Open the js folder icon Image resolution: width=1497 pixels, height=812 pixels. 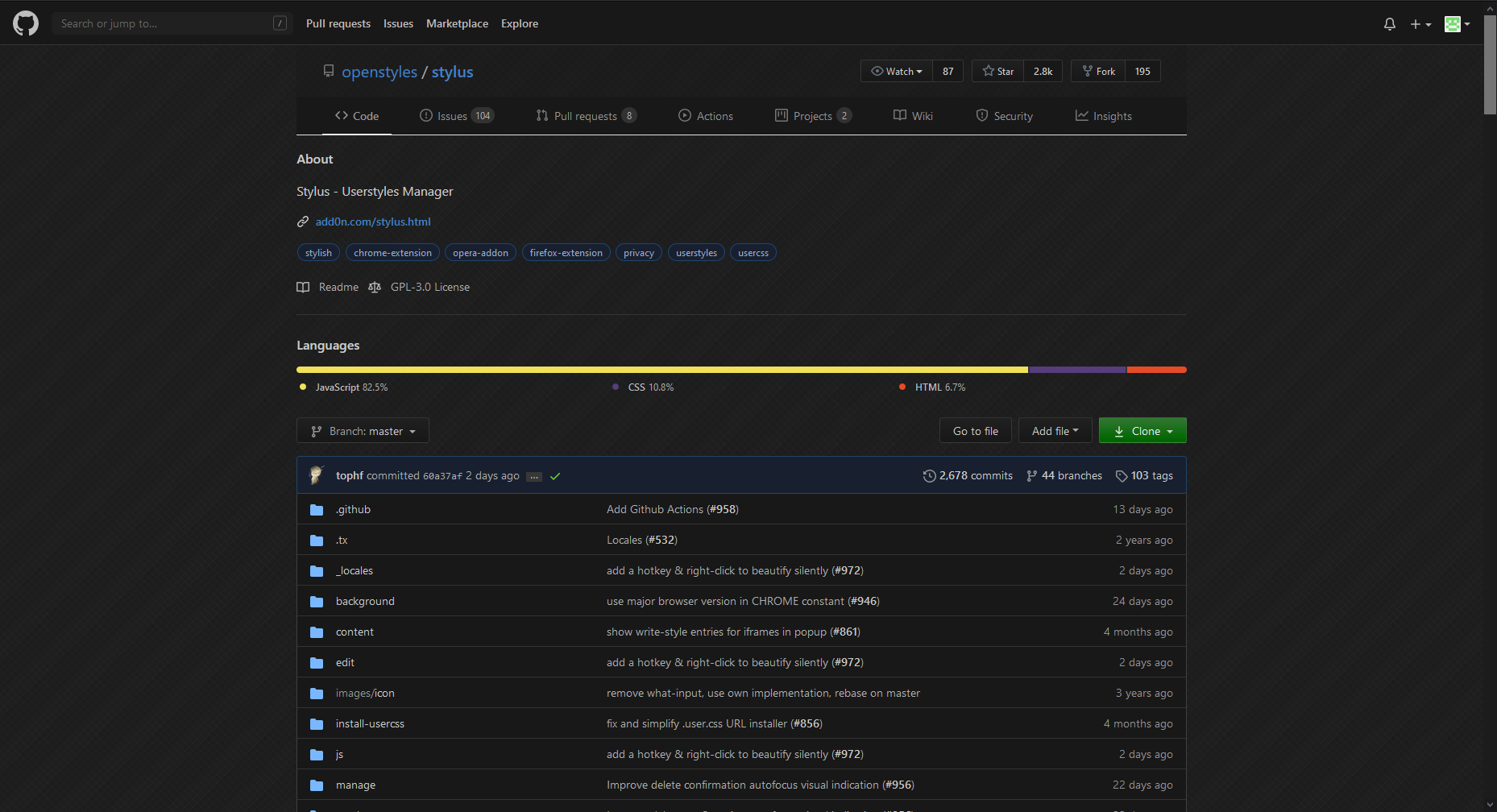(x=317, y=755)
